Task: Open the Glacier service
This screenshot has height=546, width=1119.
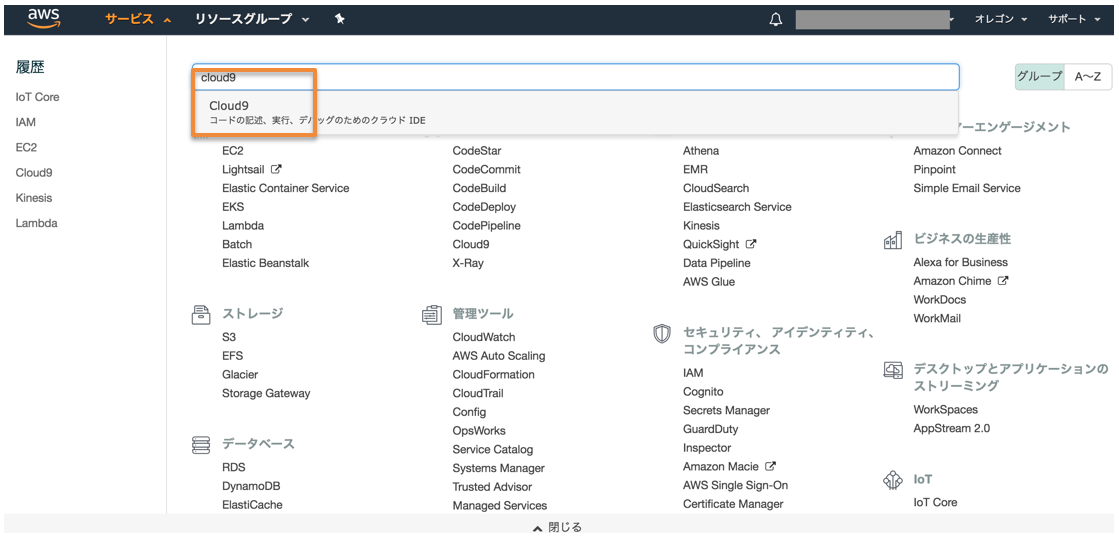Action: point(240,374)
